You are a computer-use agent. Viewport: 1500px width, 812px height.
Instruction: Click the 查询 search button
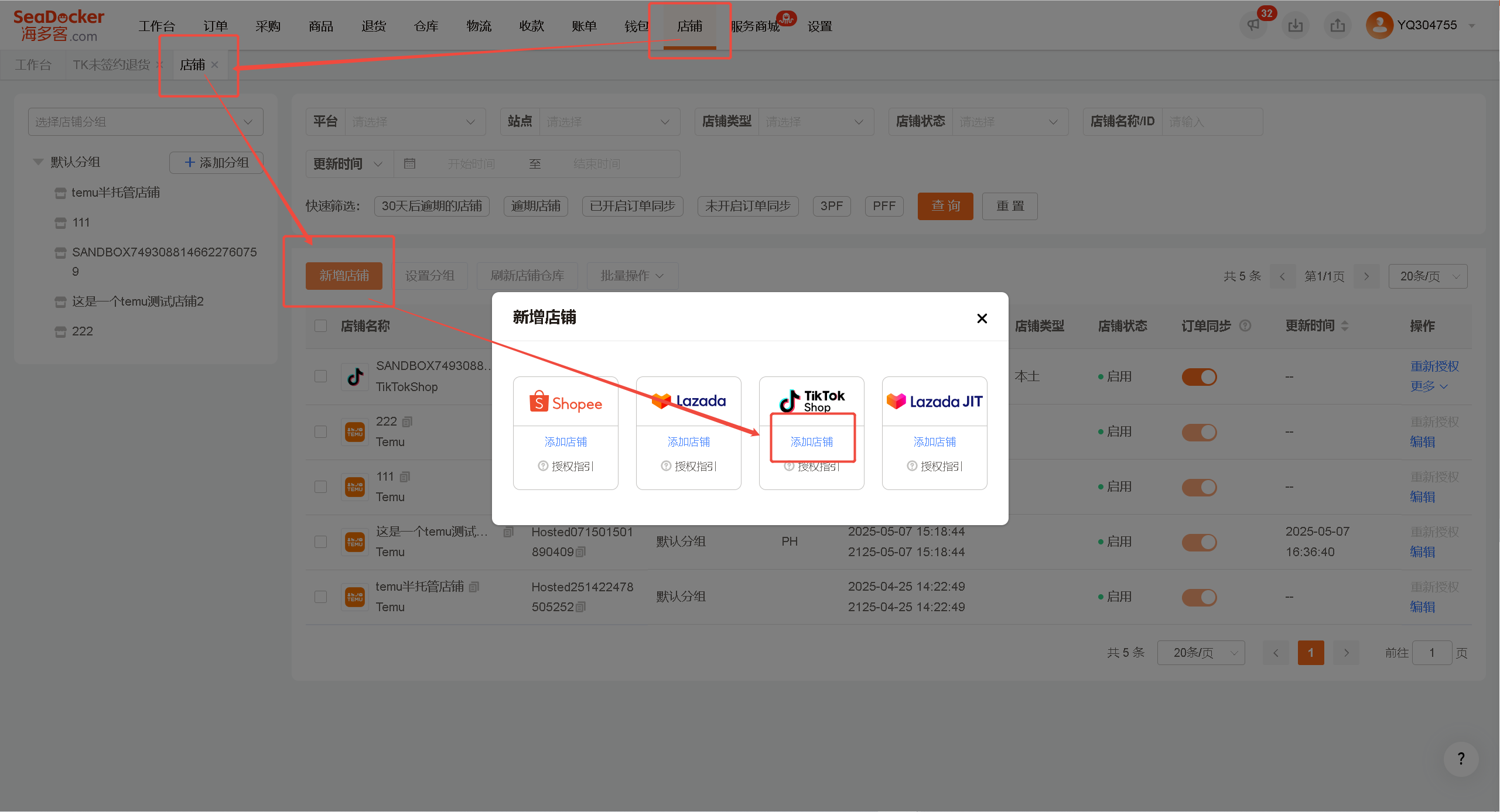click(x=945, y=206)
